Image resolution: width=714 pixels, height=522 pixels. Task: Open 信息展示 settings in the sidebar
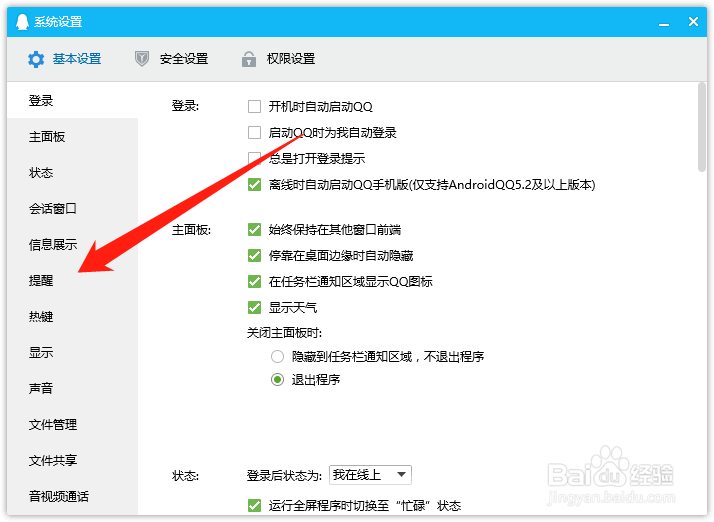(72, 244)
